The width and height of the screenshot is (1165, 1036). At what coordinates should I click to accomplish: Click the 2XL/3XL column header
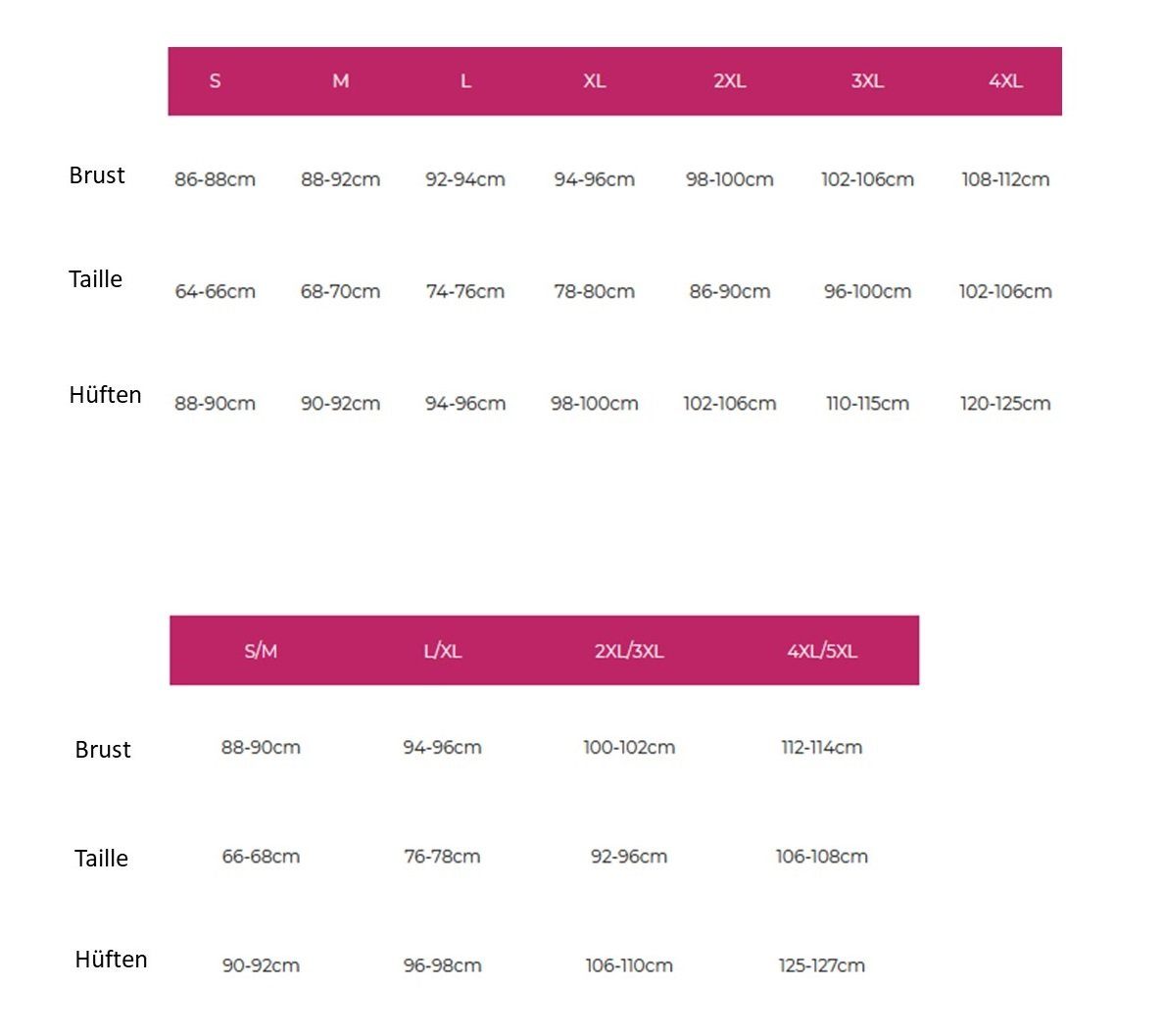pyautogui.click(x=629, y=651)
